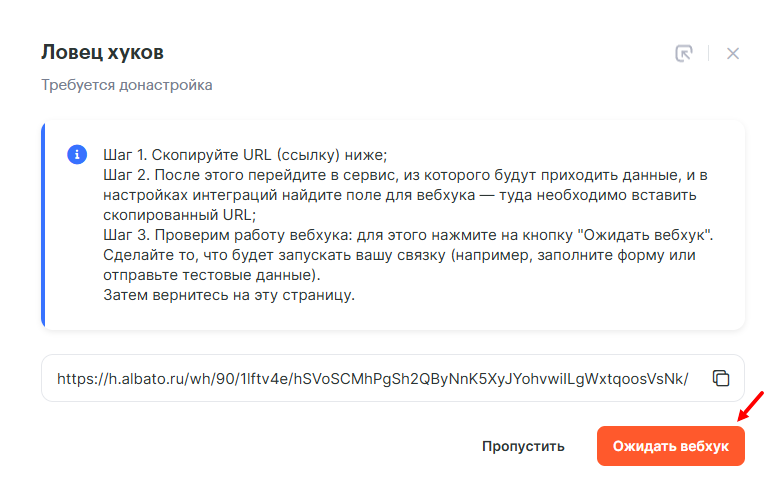Click the blue accent bar of info box

(x=43, y=225)
